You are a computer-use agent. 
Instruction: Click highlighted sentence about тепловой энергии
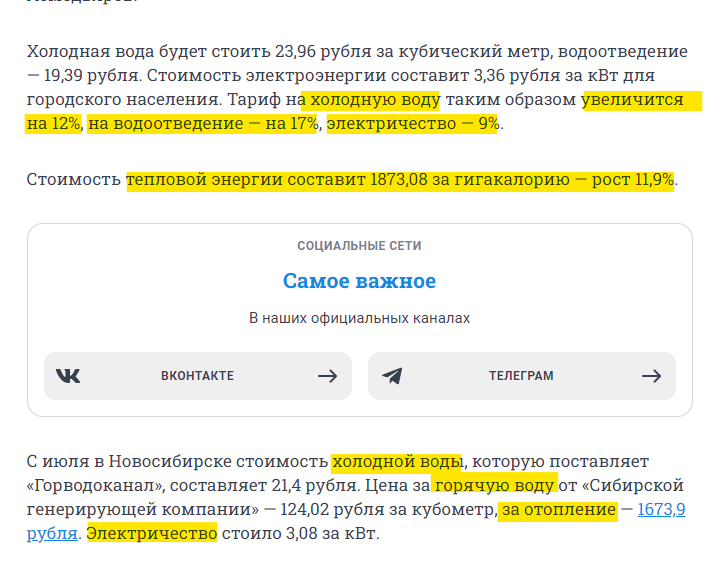click(400, 180)
